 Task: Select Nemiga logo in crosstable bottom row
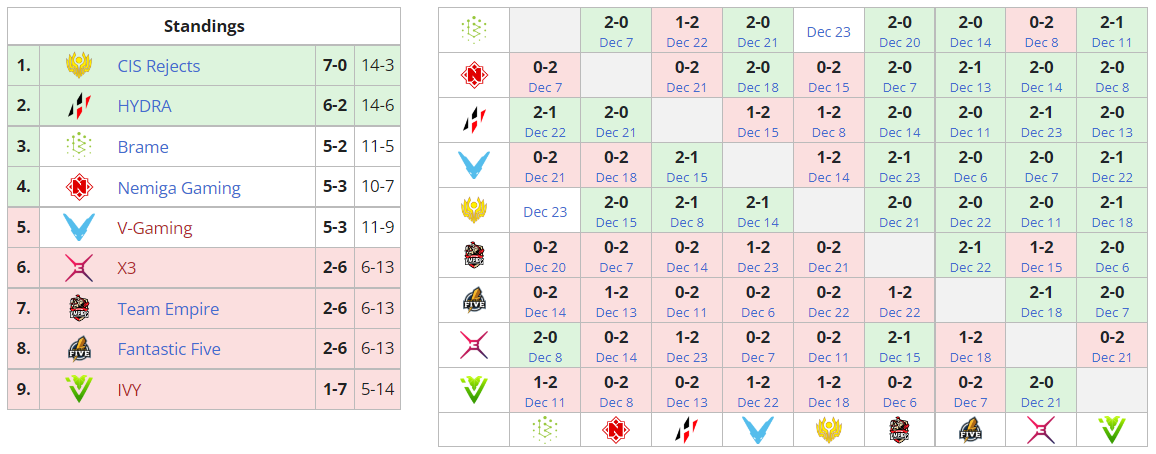pyautogui.click(x=616, y=430)
